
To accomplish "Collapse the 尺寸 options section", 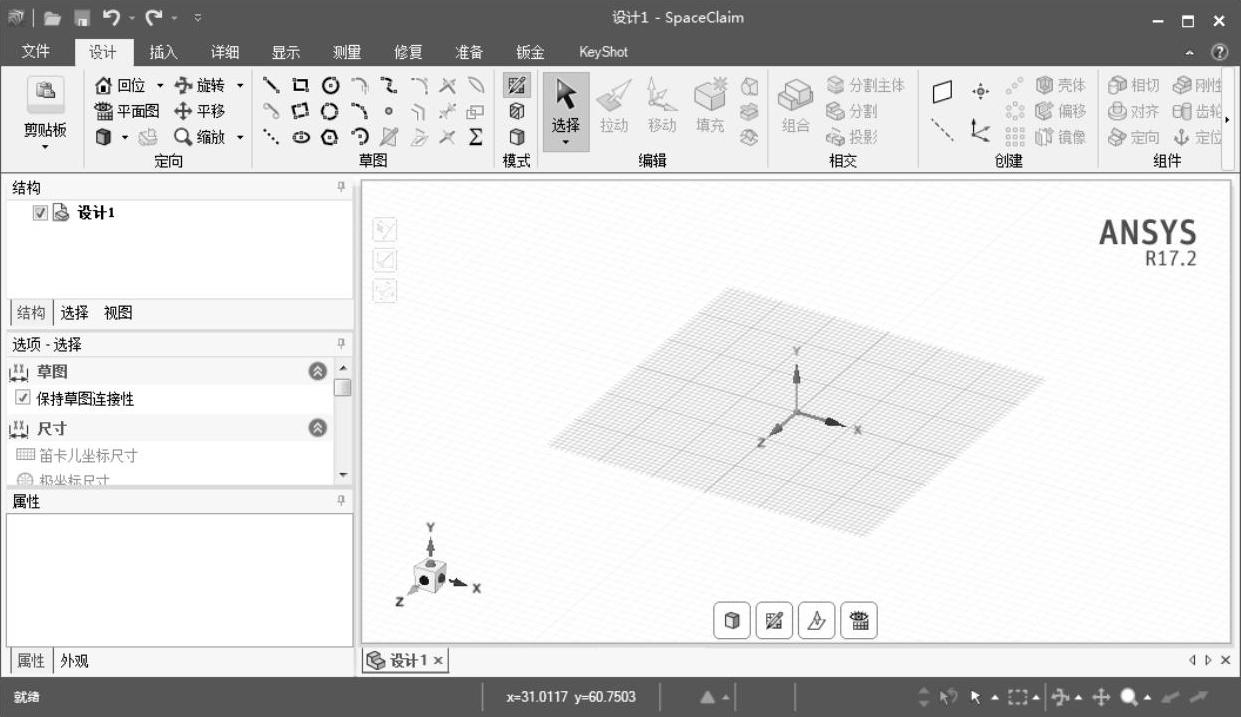I will [x=318, y=428].
